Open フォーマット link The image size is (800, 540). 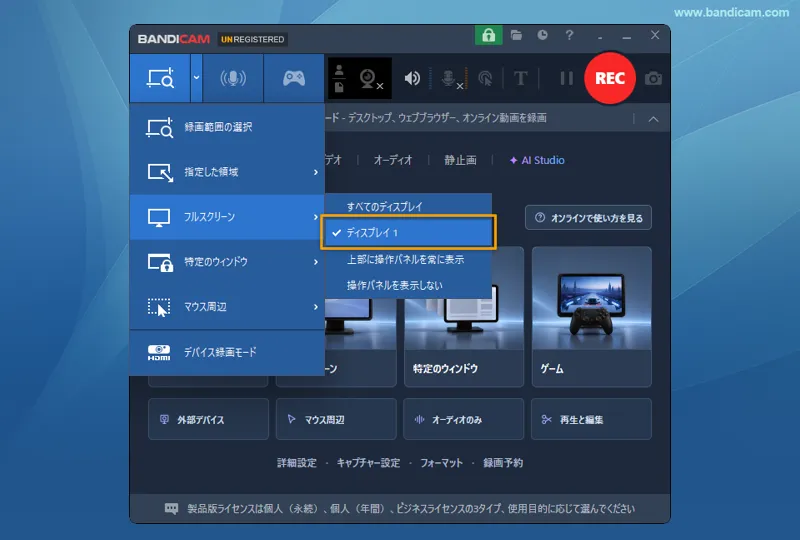pos(441,463)
